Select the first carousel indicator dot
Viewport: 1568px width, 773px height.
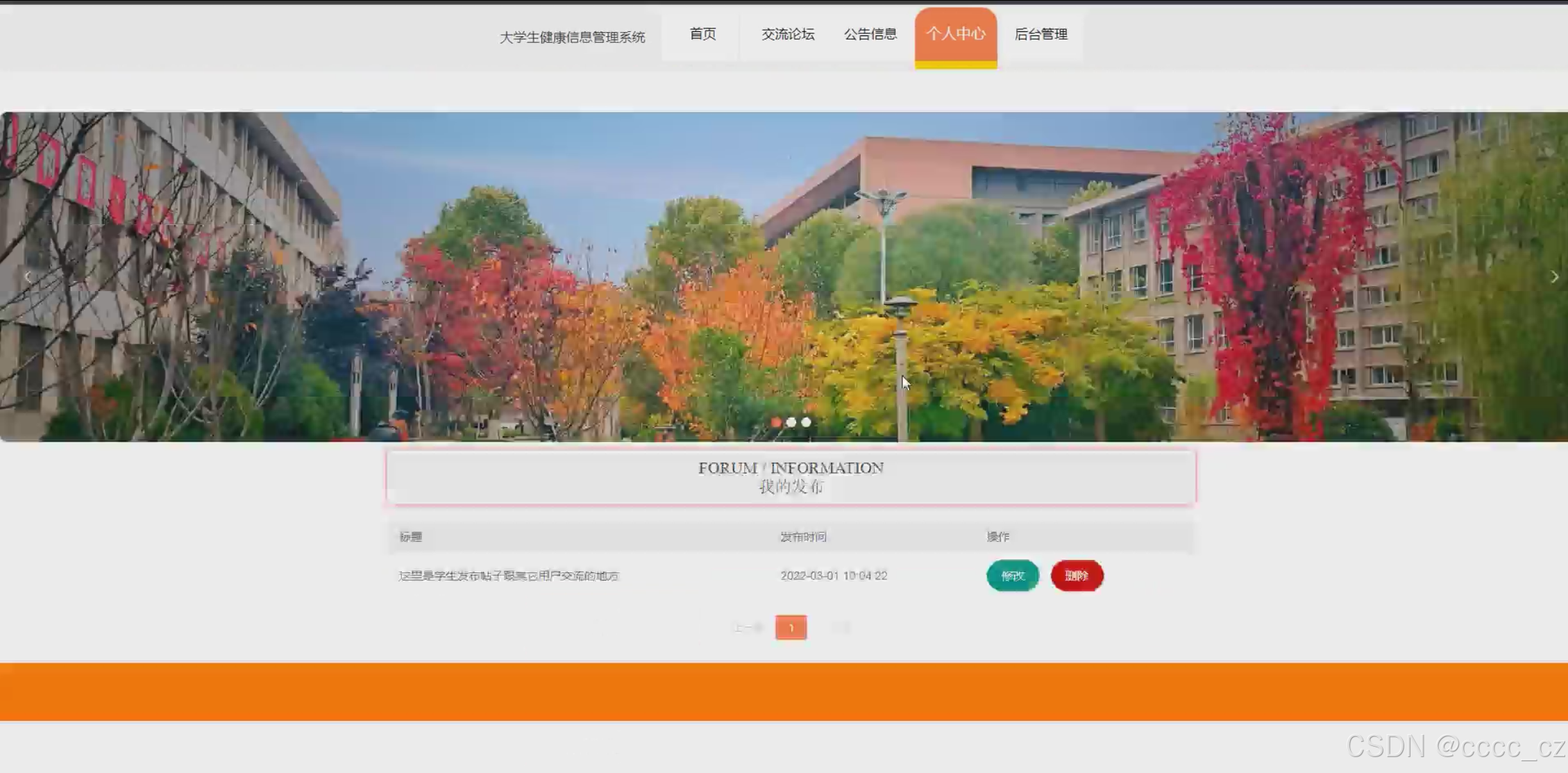pos(776,422)
